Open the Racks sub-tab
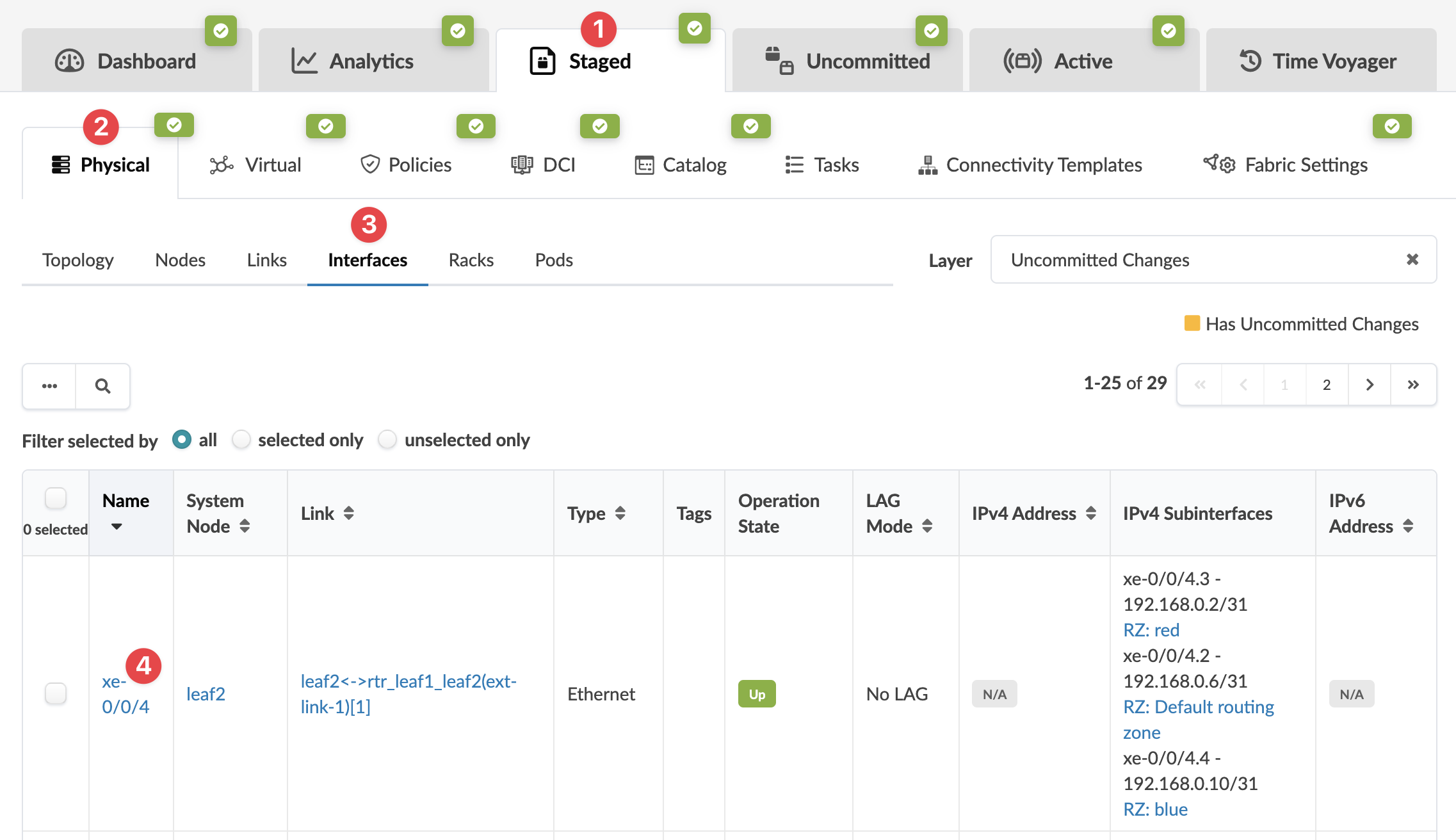This screenshot has width=1456, height=840. [471, 260]
